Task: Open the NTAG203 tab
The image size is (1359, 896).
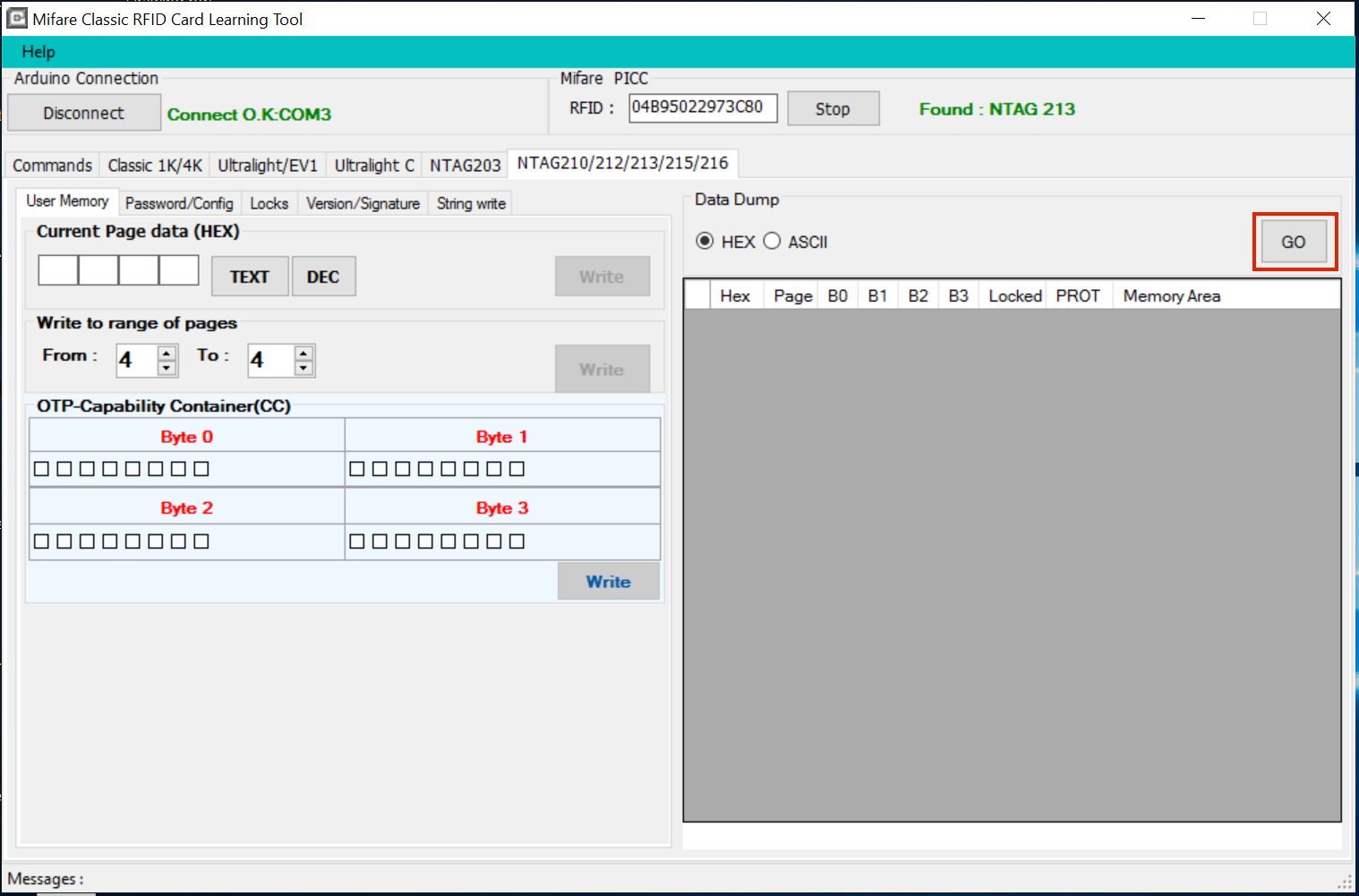Action: [x=465, y=166]
